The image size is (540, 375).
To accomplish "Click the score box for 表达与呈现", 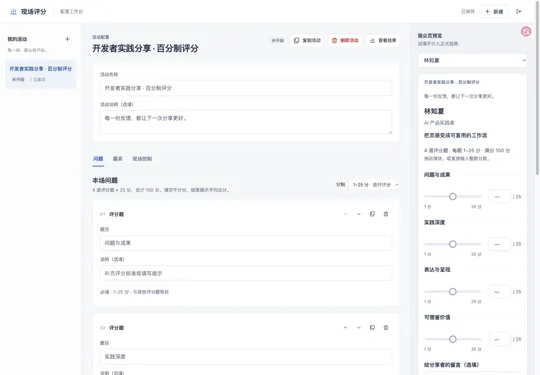I will tap(499, 292).
